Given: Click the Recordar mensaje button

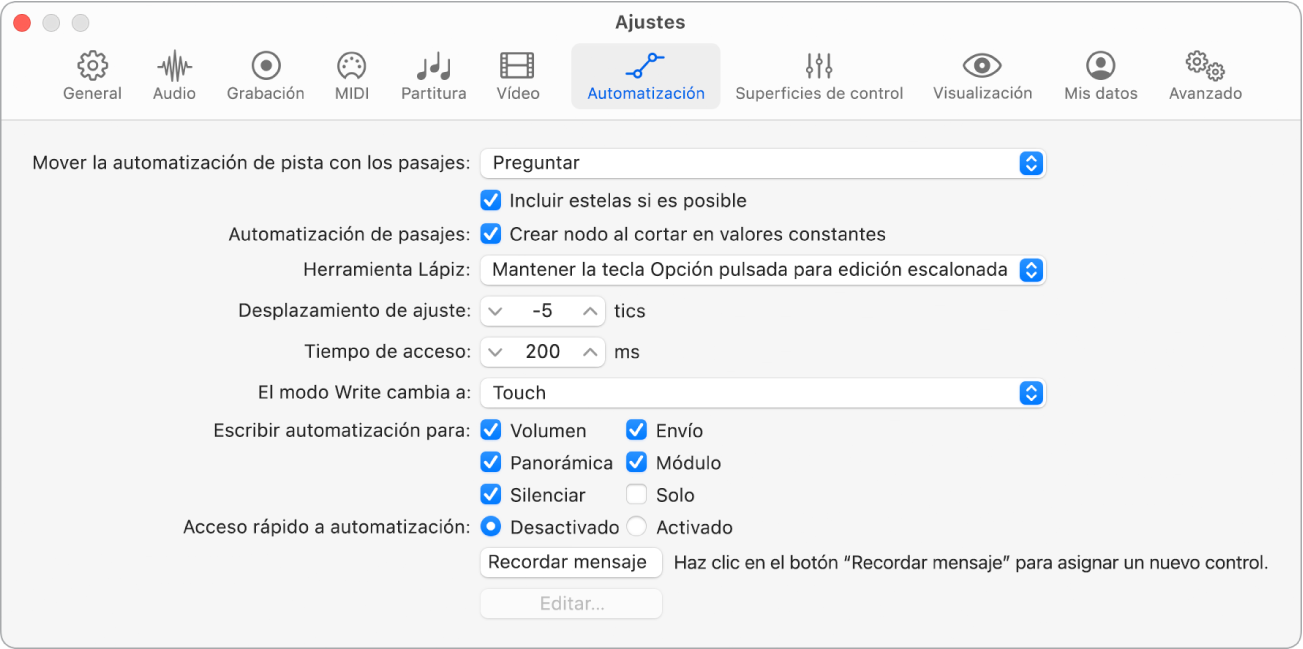Looking at the screenshot, I should coord(571,562).
